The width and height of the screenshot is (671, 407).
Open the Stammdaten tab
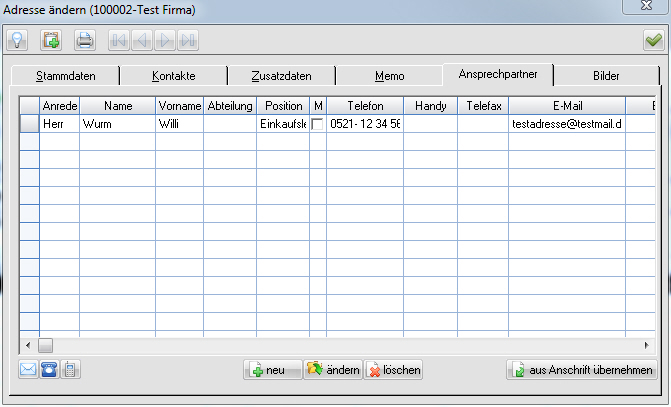[65, 76]
